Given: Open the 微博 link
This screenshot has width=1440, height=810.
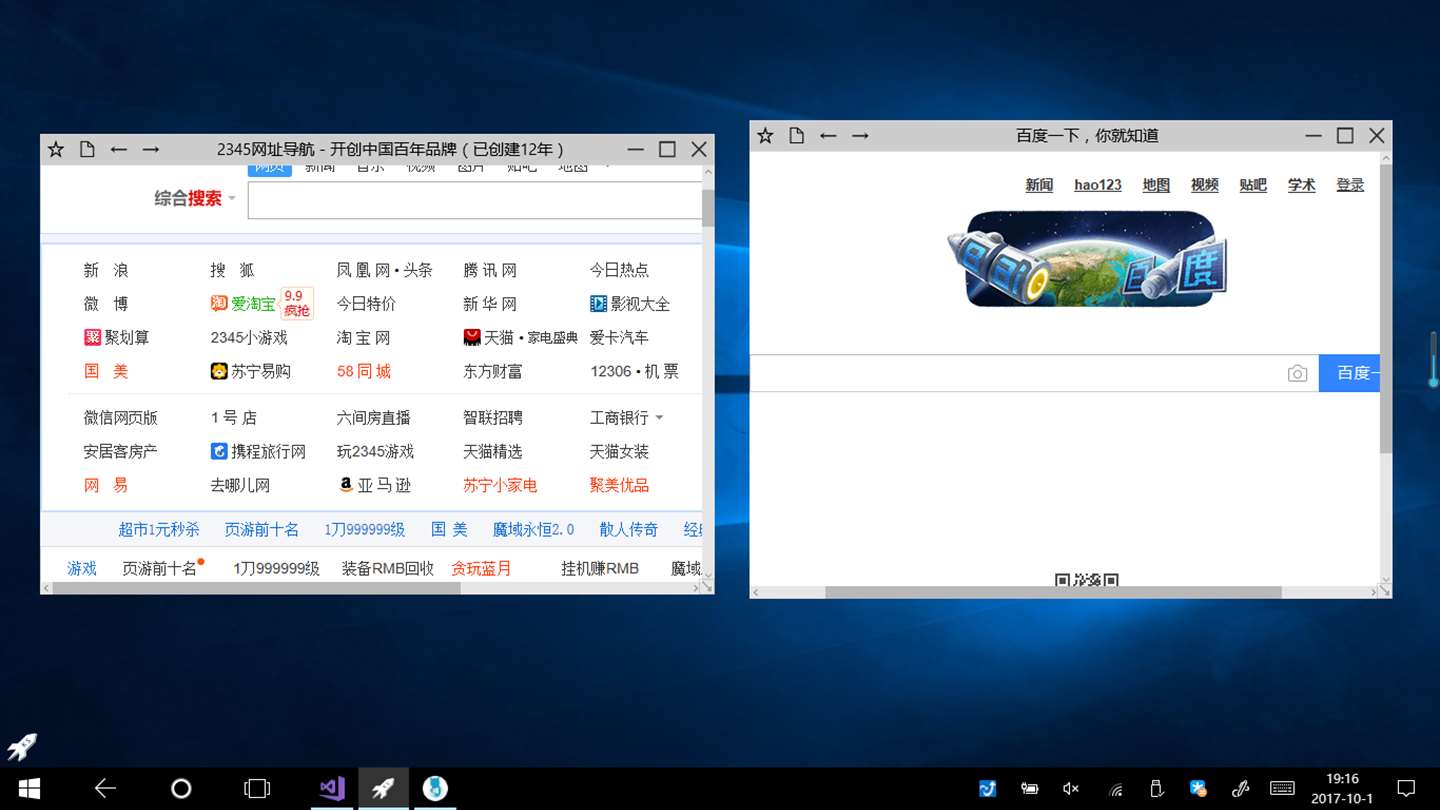Looking at the screenshot, I should tap(106, 304).
